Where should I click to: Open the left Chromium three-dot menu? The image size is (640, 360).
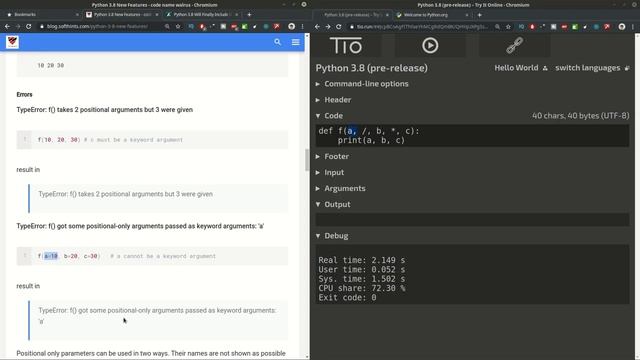(x=302, y=26)
